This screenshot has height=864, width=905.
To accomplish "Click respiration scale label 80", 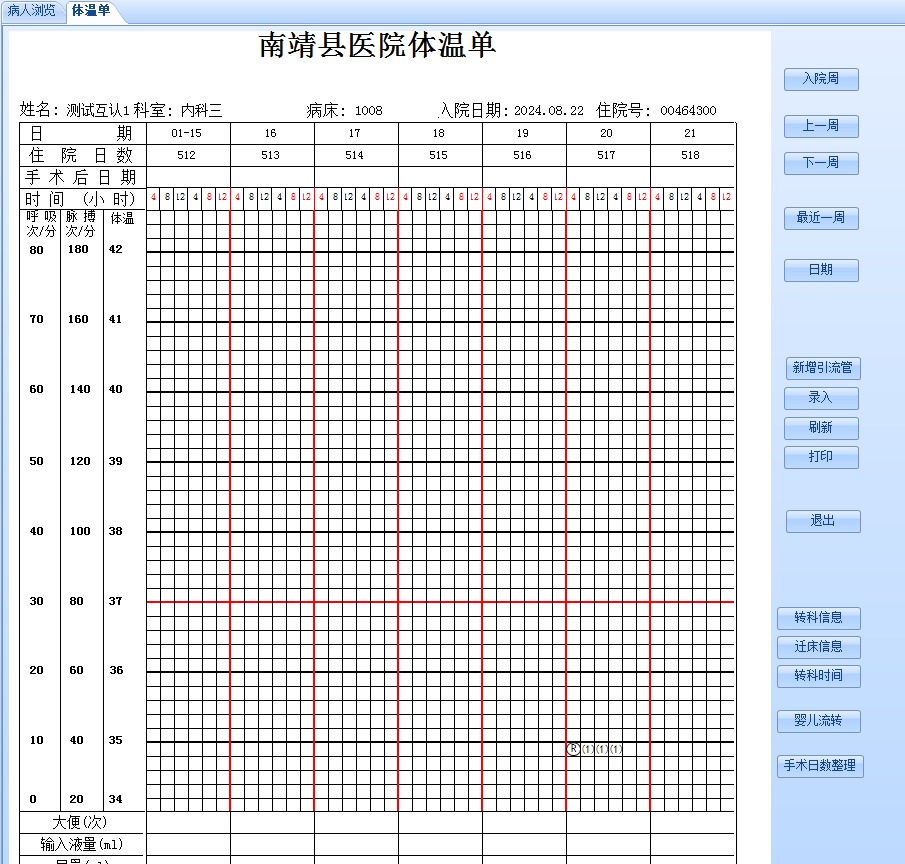I will tap(36, 250).
